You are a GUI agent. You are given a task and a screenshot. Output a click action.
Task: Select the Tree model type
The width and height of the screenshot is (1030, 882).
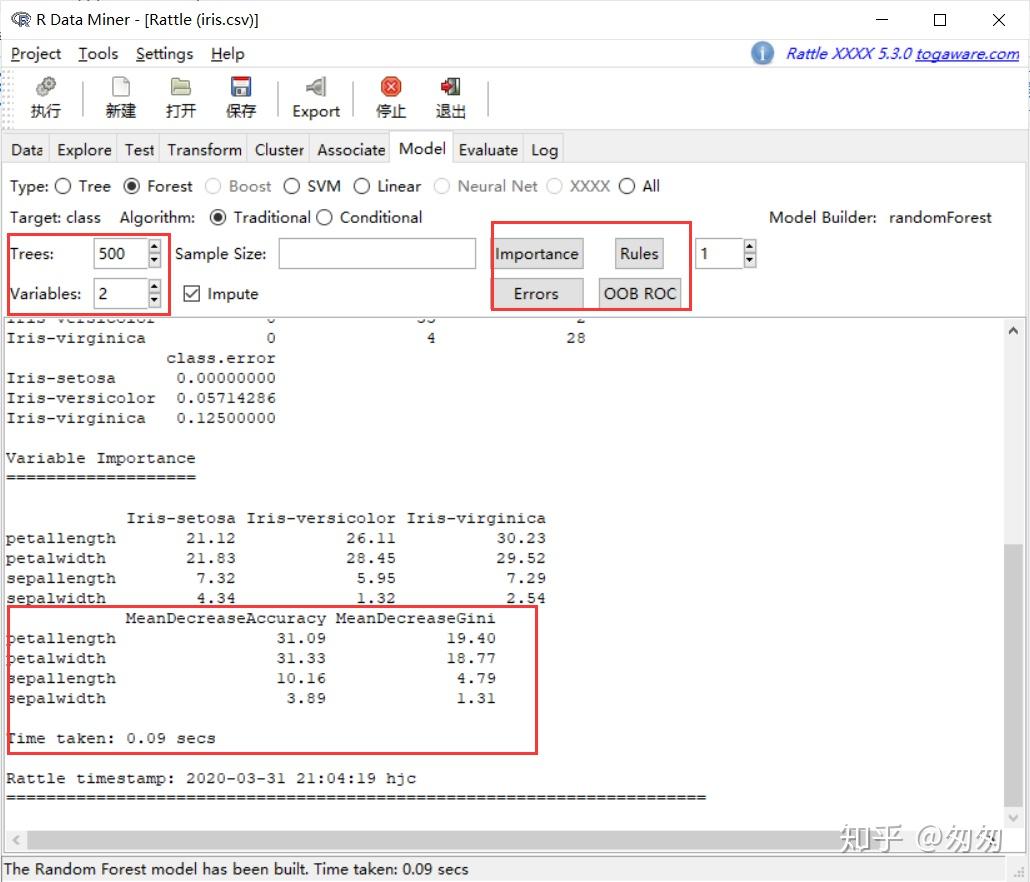coord(63,187)
